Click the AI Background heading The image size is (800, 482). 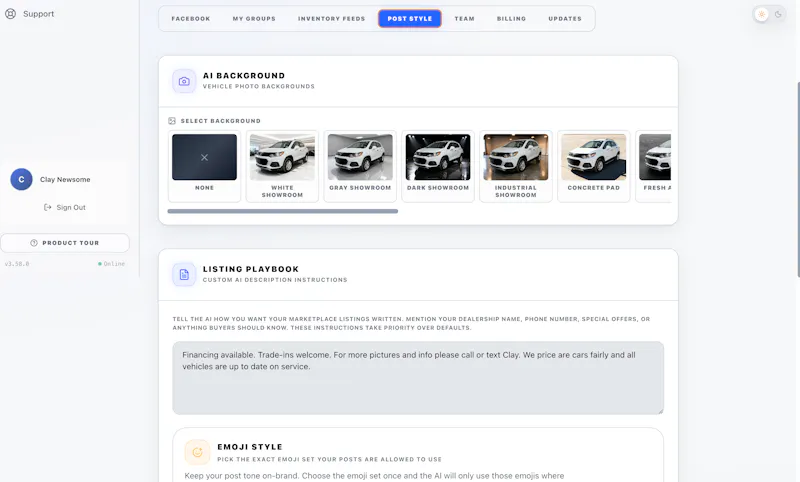(x=244, y=75)
